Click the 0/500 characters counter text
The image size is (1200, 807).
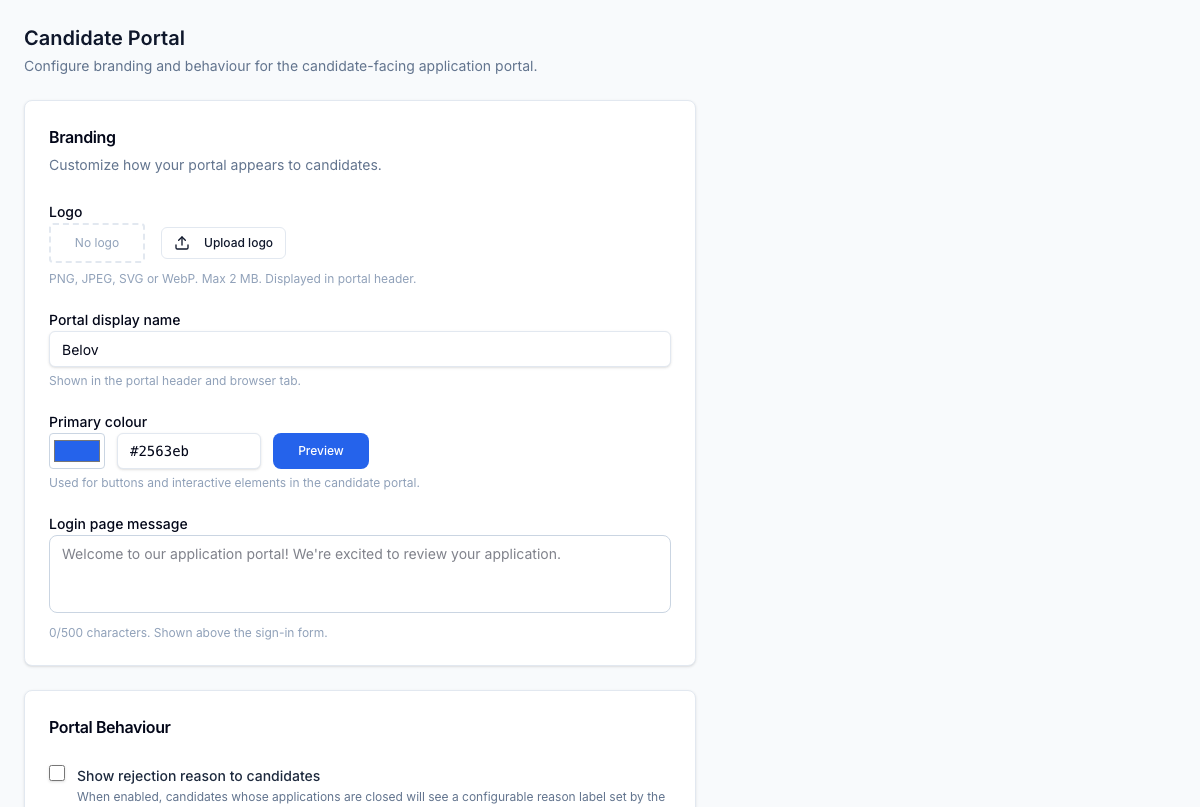click(x=188, y=633)
